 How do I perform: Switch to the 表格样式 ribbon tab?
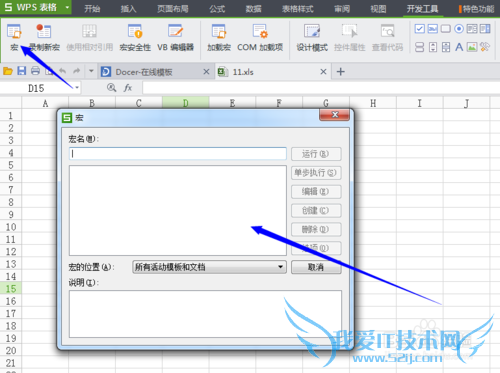click(x=298, y=9)
